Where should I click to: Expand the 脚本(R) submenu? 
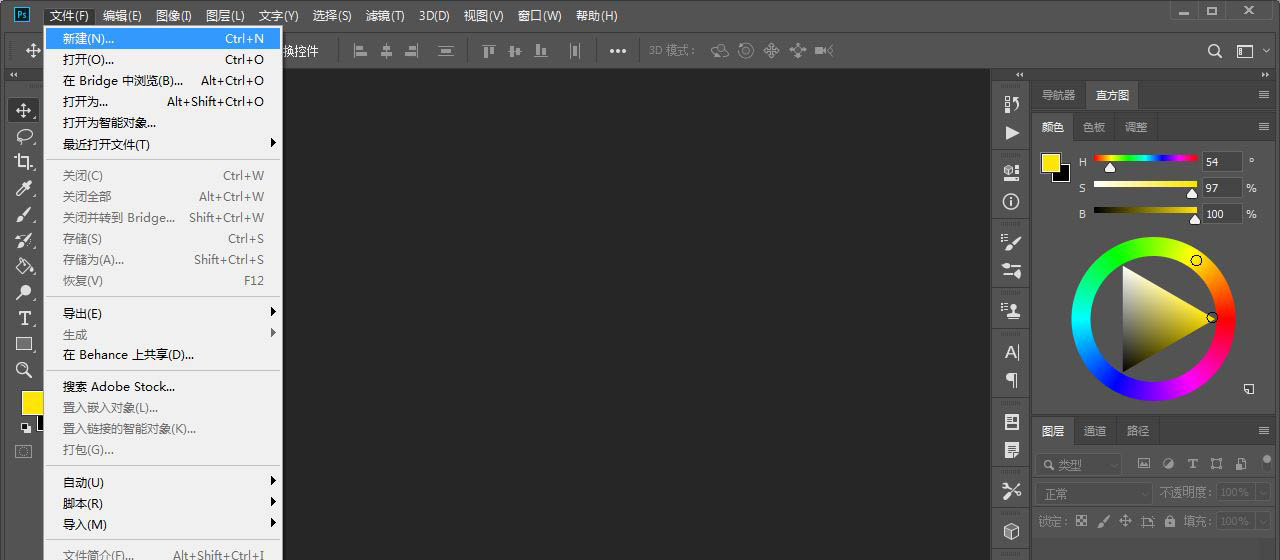(x=164, y=503)
